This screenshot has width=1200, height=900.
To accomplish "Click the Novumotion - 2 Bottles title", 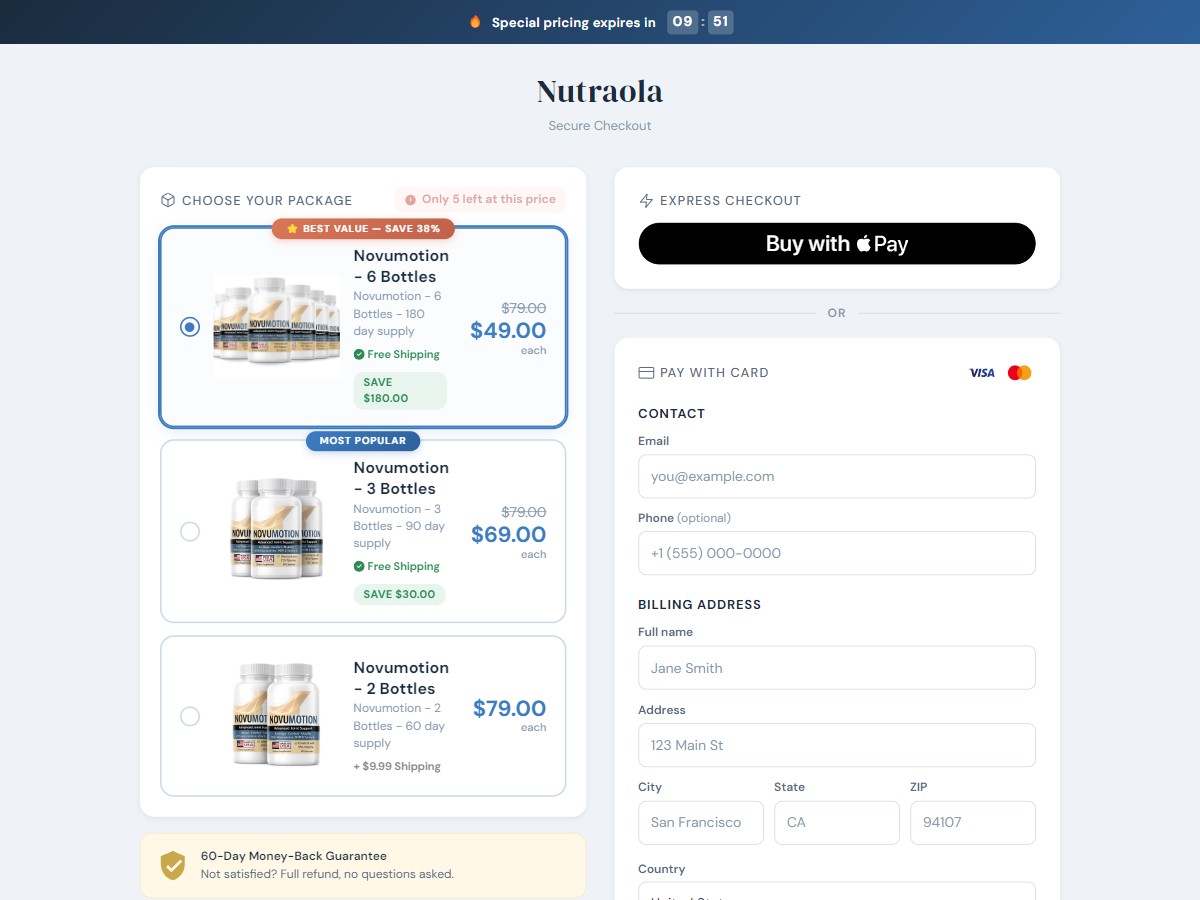I will (x=401, y=678).
